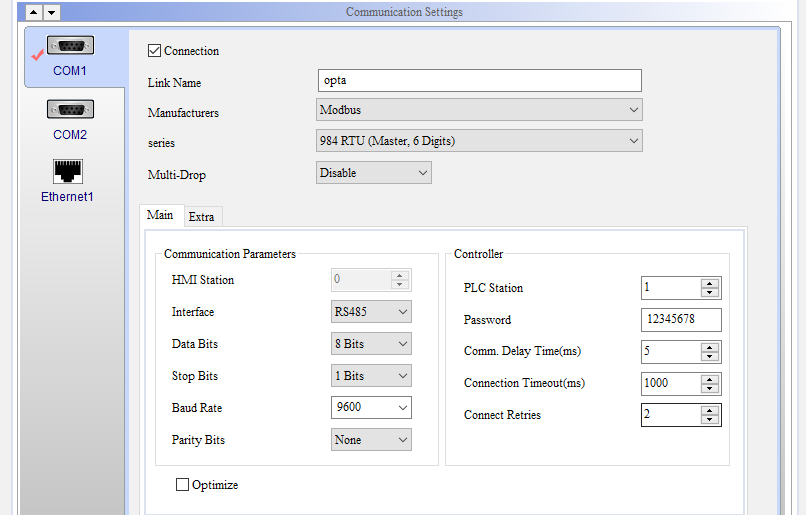Click the down arrow in title bar
The height and width of the screenshot is (515, 806).
[x=51, y=12]
